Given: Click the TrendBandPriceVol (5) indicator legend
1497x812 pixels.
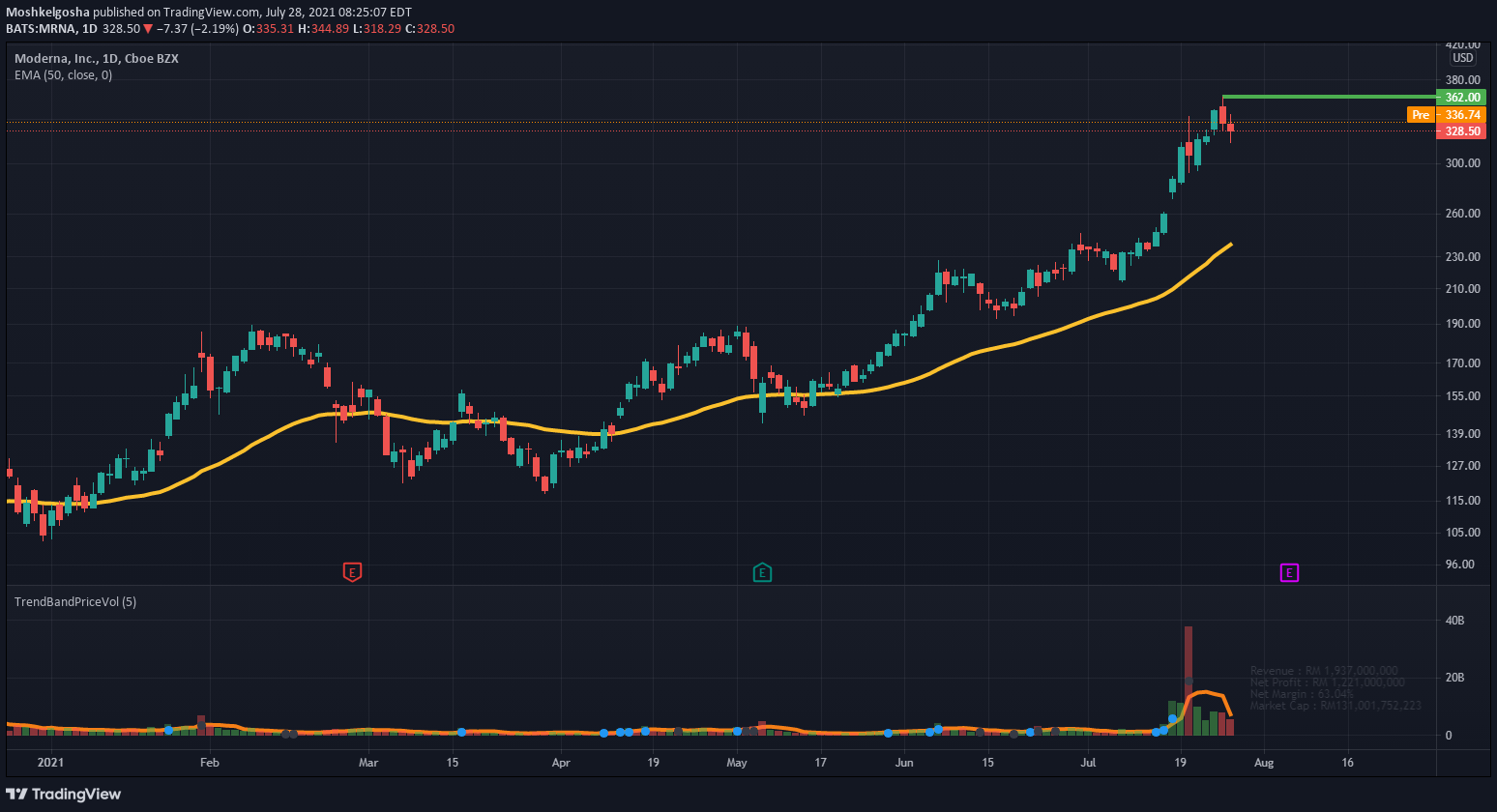Looking at the screenshot, I should coord(75,601).
